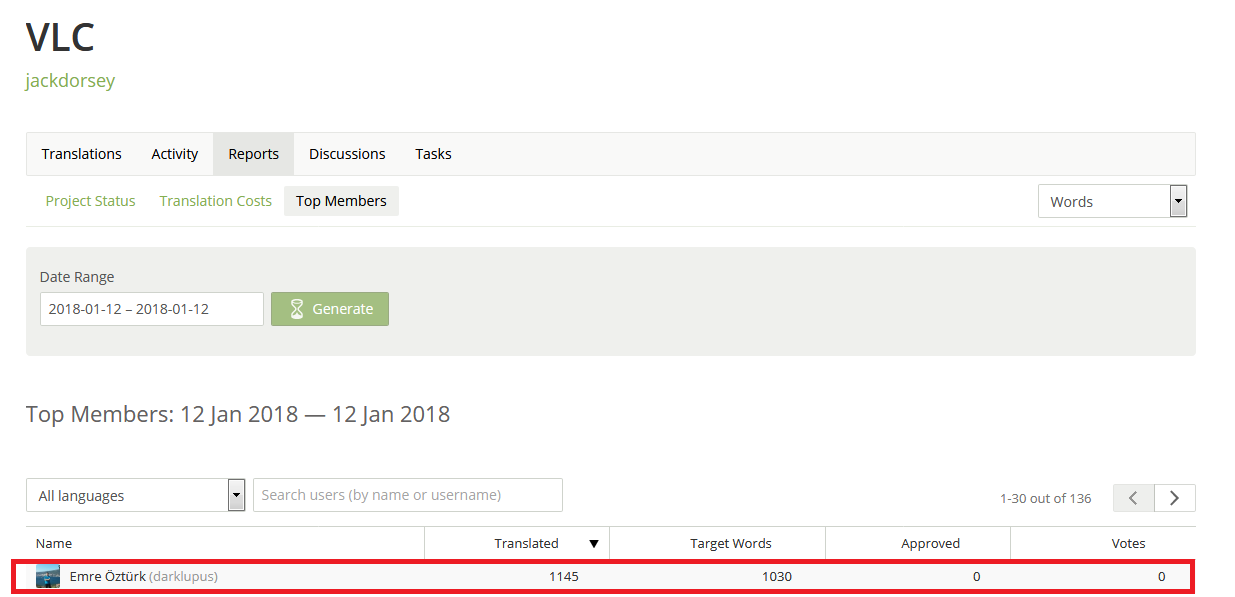This screenshot has width=1235, height=597.
Task: Sort by Target Words column
Action: [731, 543]
